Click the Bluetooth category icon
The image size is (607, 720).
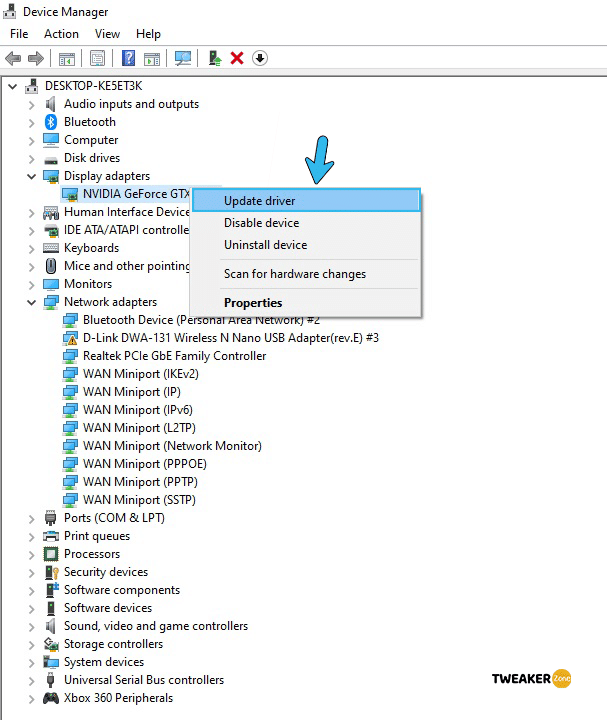tap(51, 122)
